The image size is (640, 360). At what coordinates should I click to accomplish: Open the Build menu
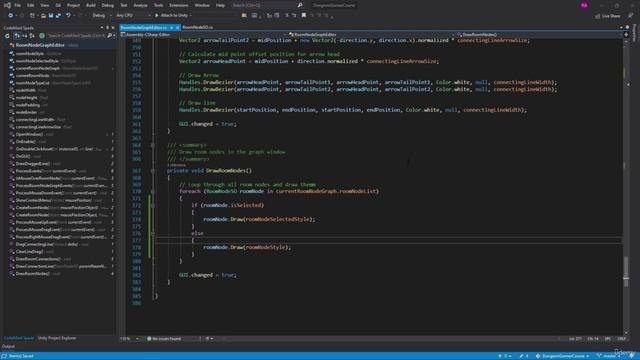pyautogui.click(x=91, y=5)
